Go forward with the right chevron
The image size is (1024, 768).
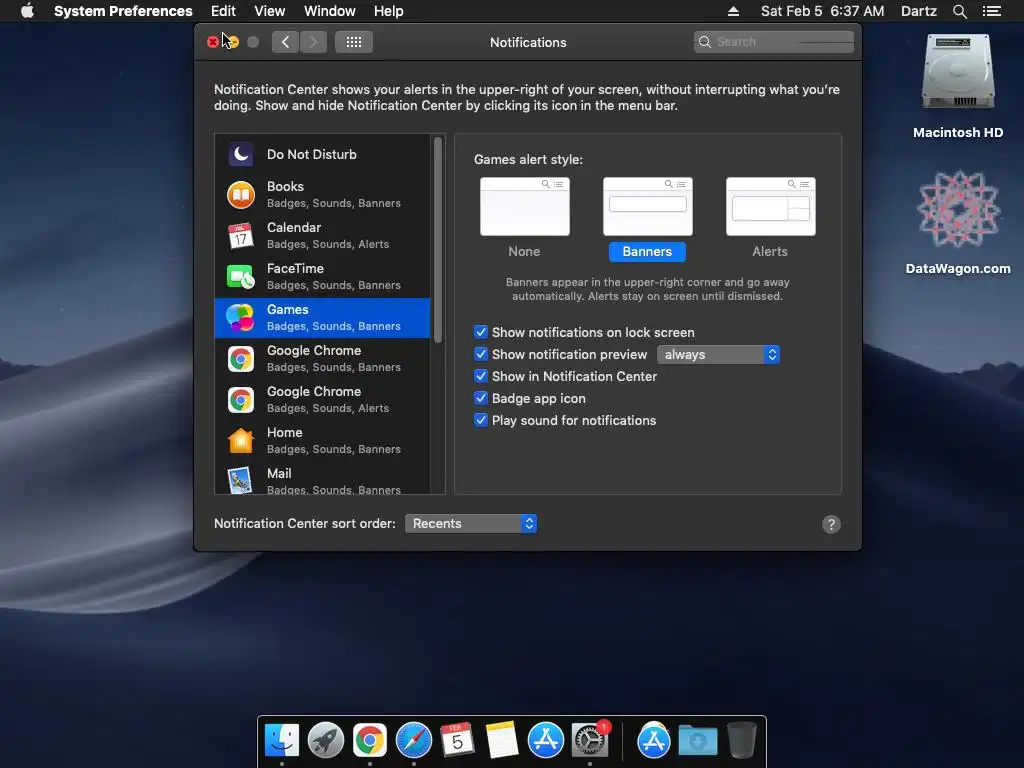[313, 42]
